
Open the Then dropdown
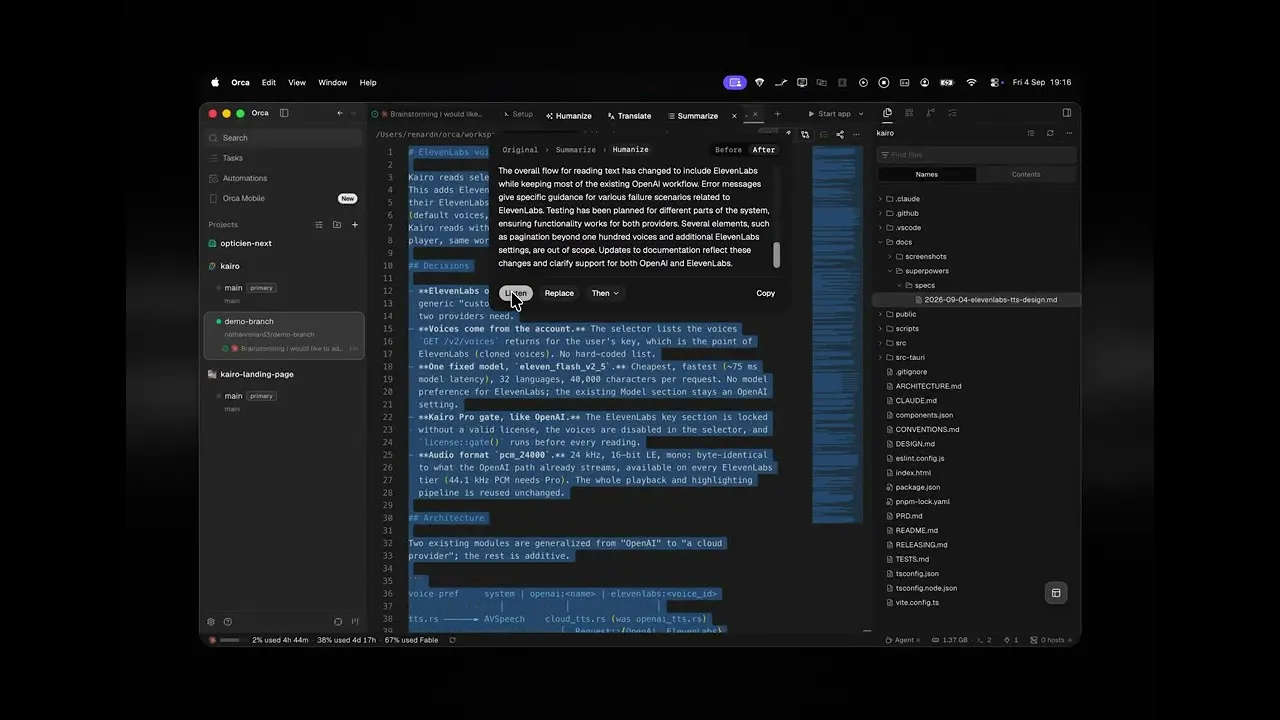point(605,293)
